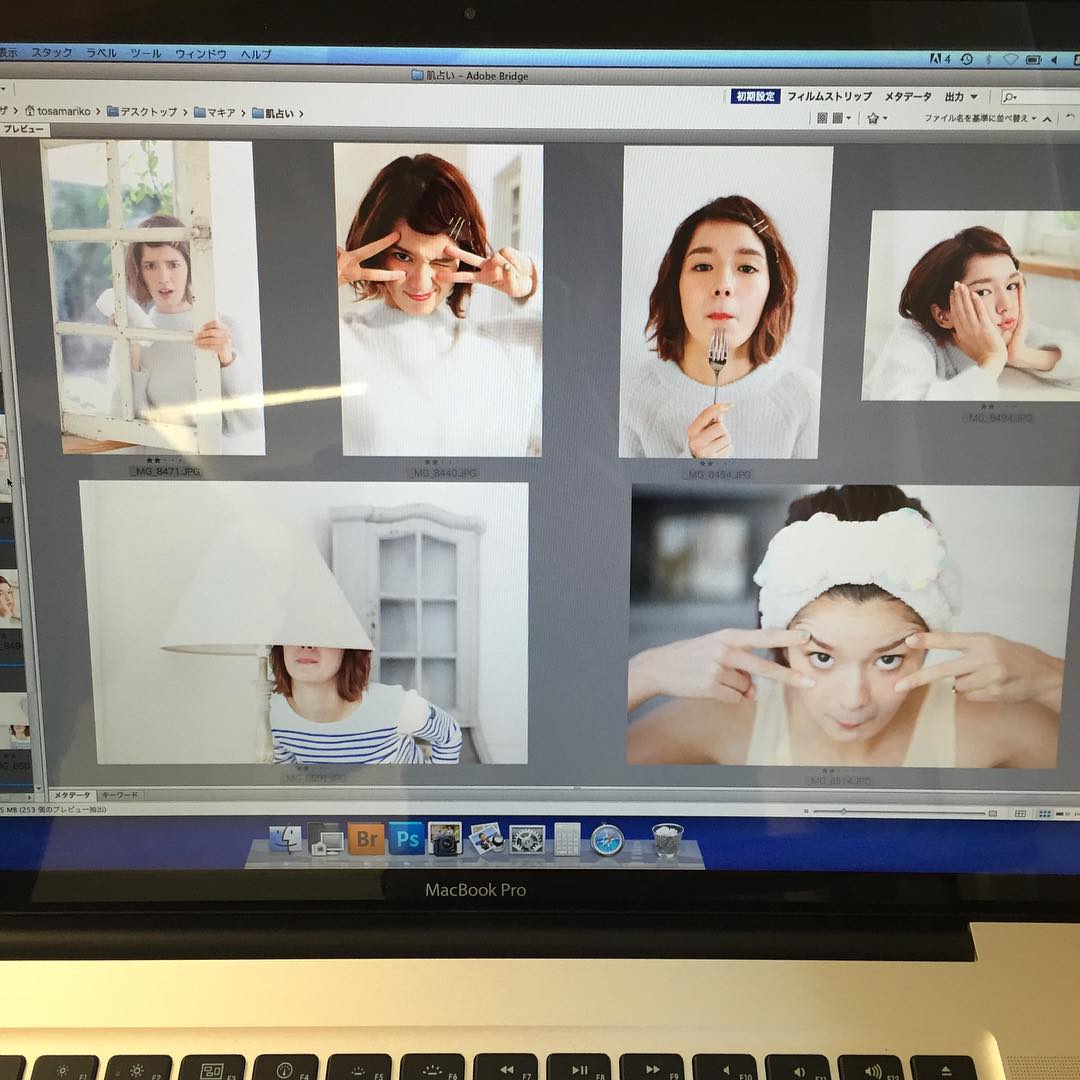1080x1080 pixels.
Task: Click the rotate counterclockwise arrow icon
Action: pyautogui.click(x=1071, y=118)
